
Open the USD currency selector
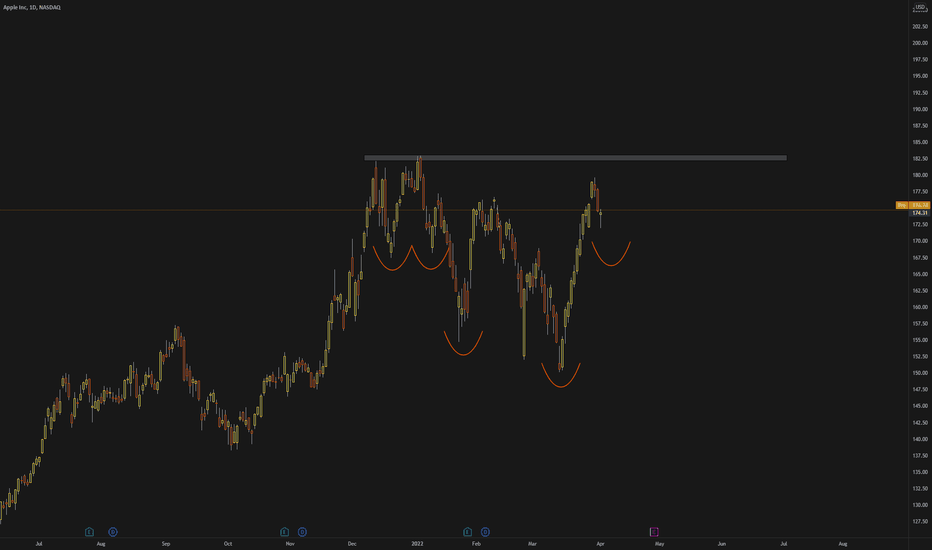click(x=920, y=7)
